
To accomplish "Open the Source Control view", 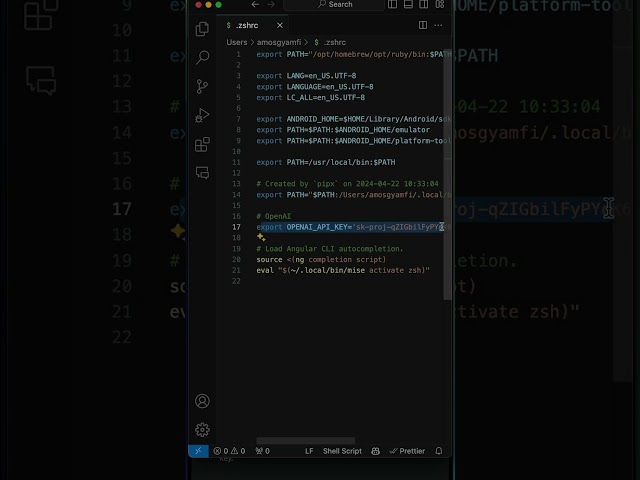I will (202, 86).
